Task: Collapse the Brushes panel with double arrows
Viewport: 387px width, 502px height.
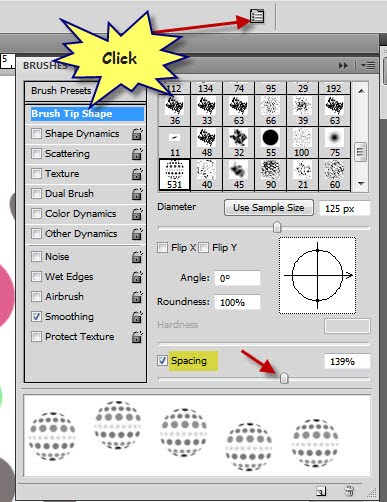Action: (x=343, y=66)
